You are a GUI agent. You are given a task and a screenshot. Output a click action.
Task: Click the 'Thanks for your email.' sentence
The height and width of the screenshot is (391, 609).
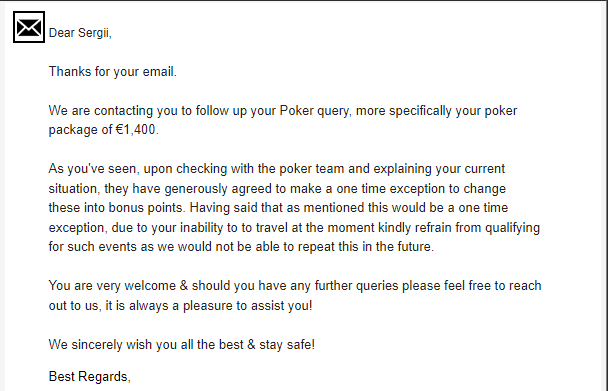(113, 72)
